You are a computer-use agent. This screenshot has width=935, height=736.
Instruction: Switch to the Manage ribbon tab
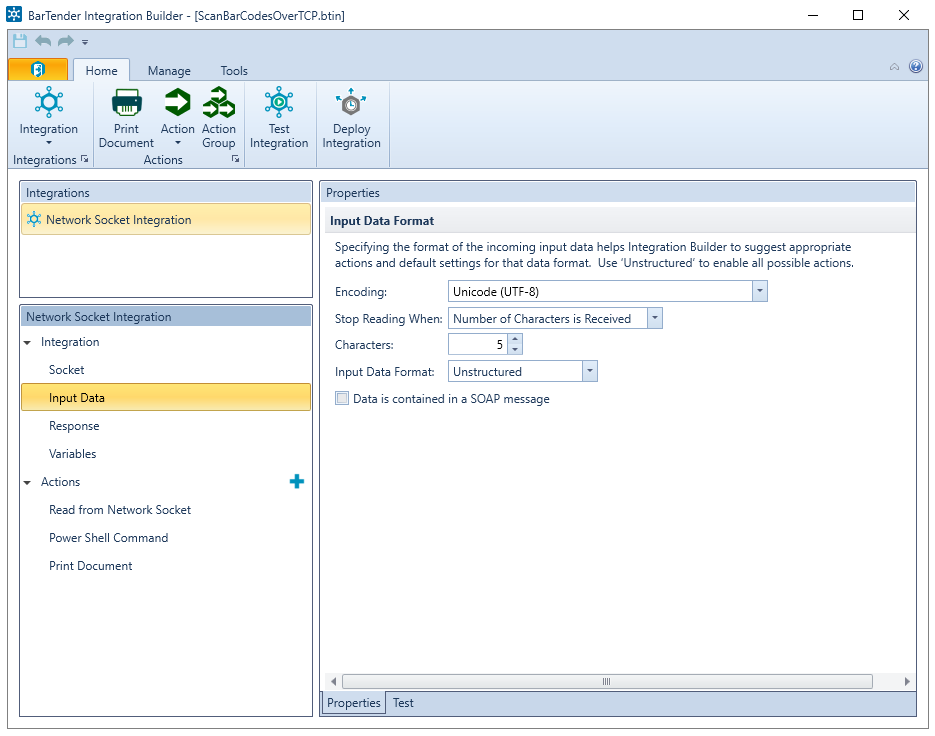point(169,70)
